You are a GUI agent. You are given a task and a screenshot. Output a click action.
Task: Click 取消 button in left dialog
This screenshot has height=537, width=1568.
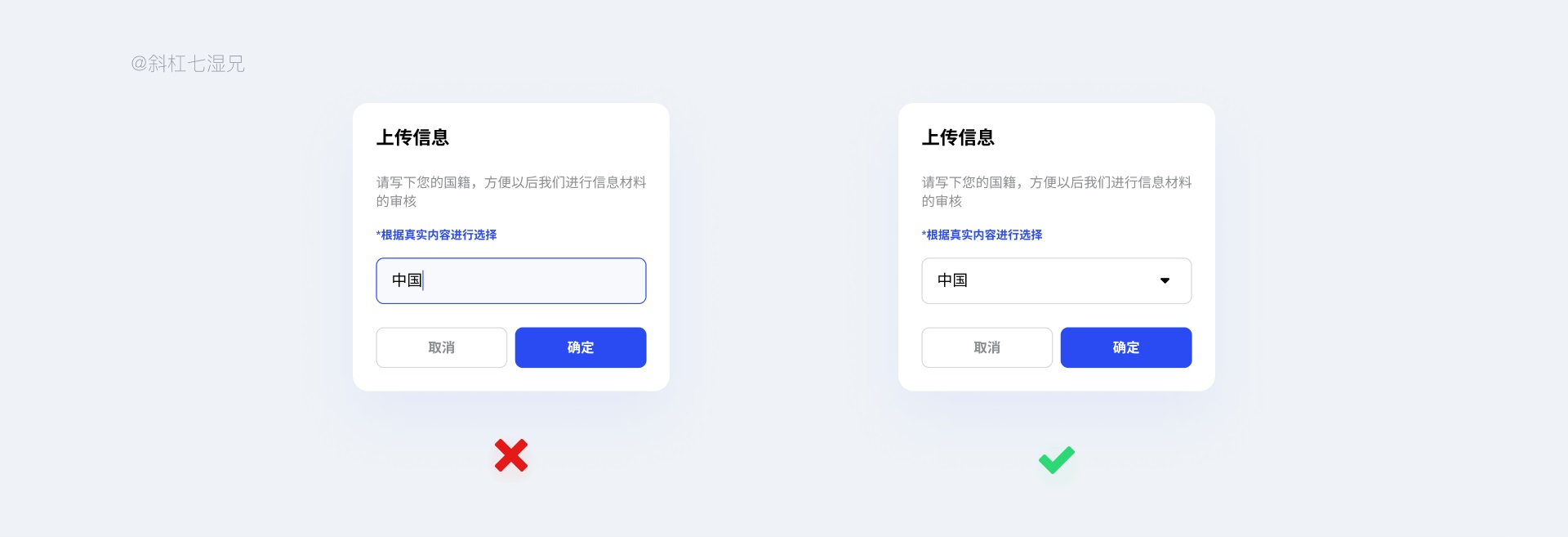[x=442, y=347]
